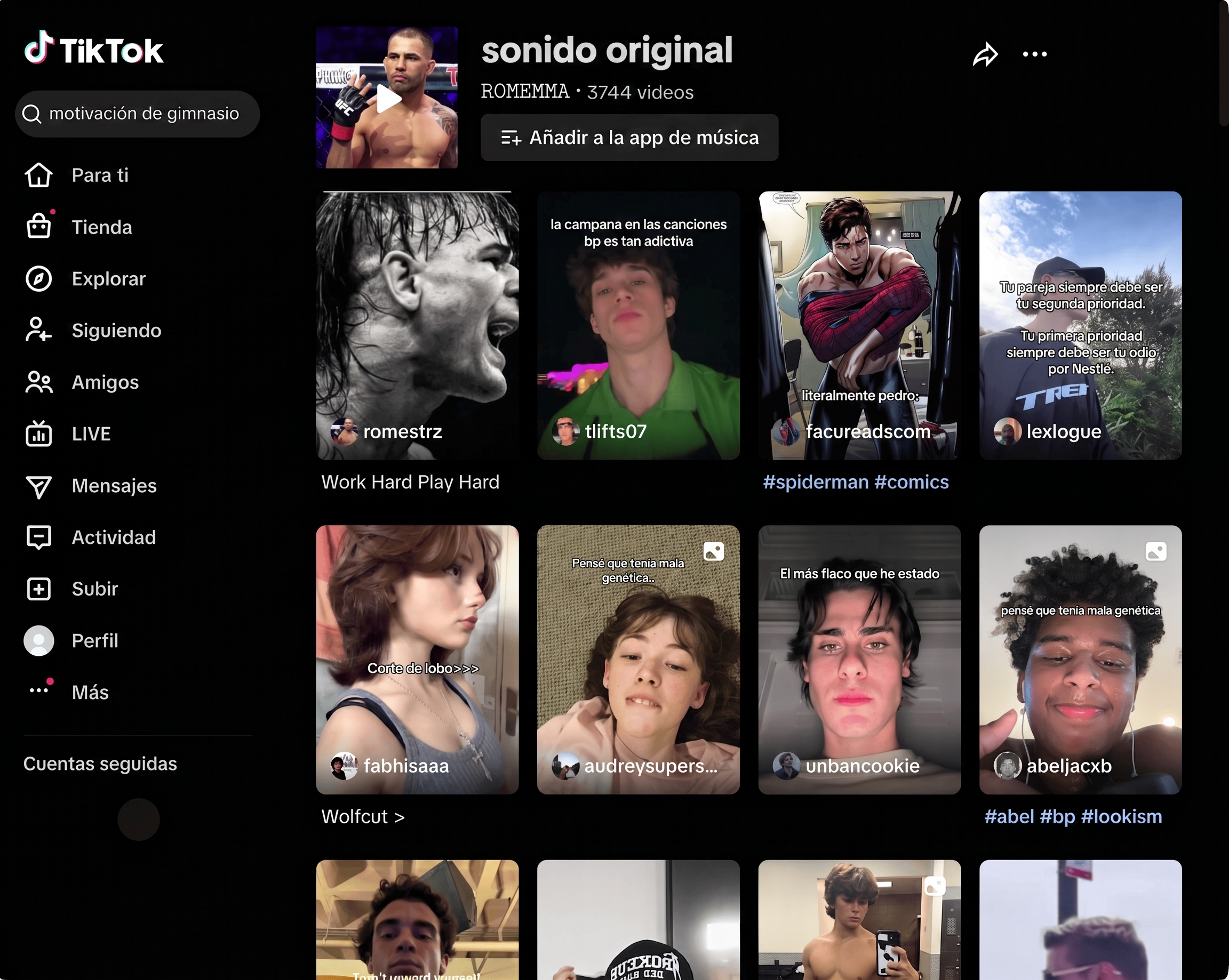Viewport: 1229px width, 980px height.
Task: Click the #abel hashtag
Action: pos(1009,816)
